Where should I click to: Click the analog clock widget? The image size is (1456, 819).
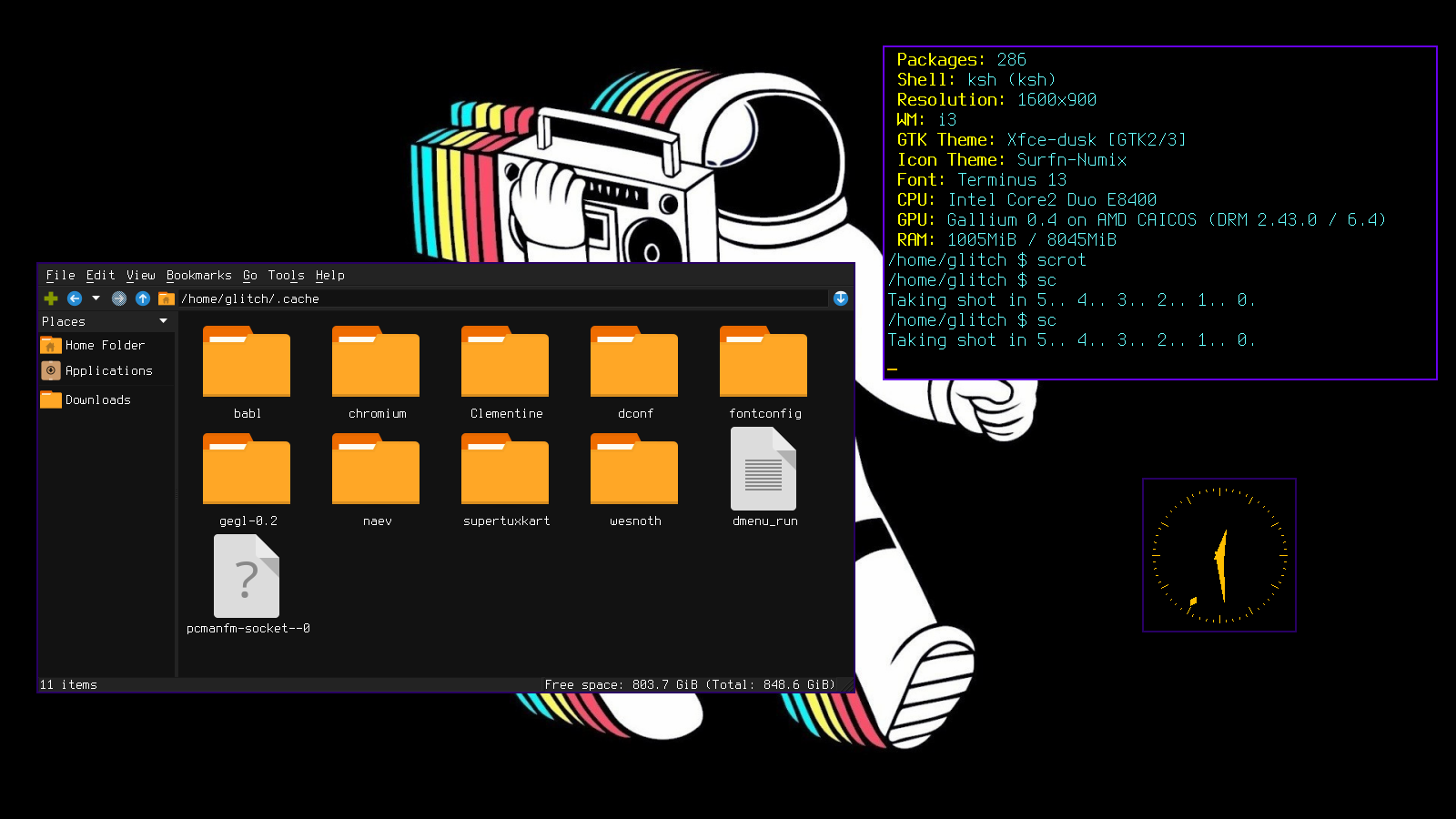(1219, 555)
